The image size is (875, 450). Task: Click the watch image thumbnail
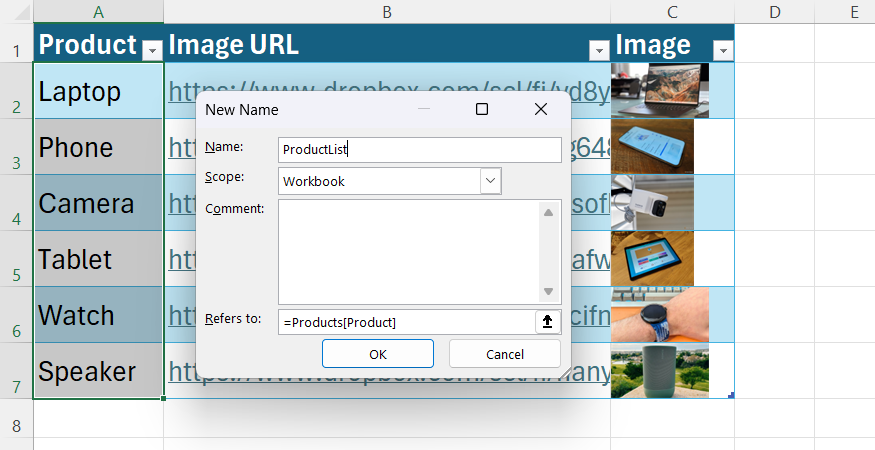coord(660,315)
